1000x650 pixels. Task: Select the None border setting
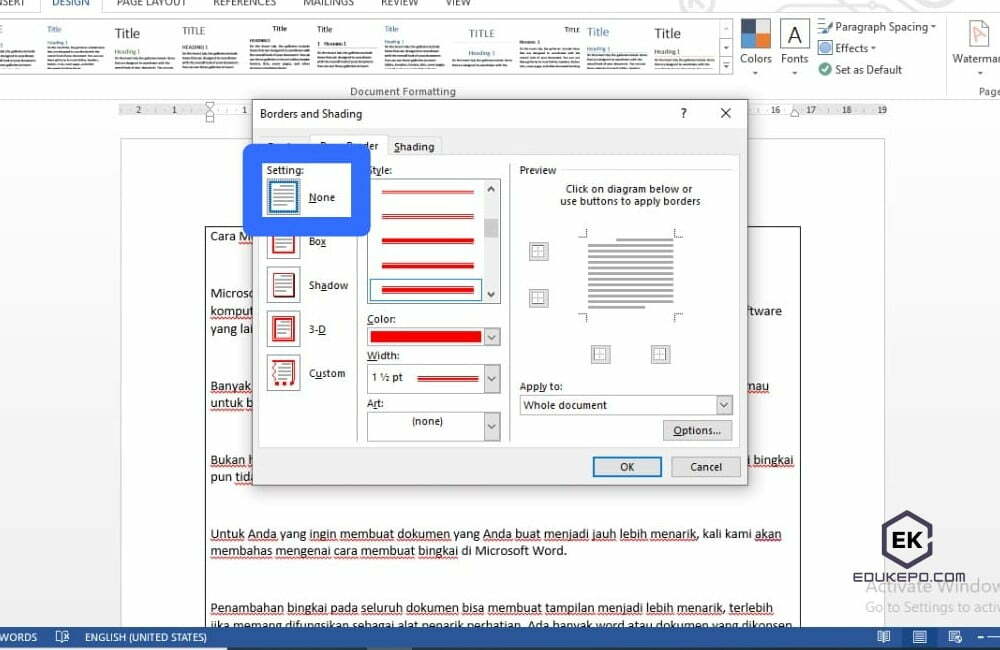pos(283,196)
